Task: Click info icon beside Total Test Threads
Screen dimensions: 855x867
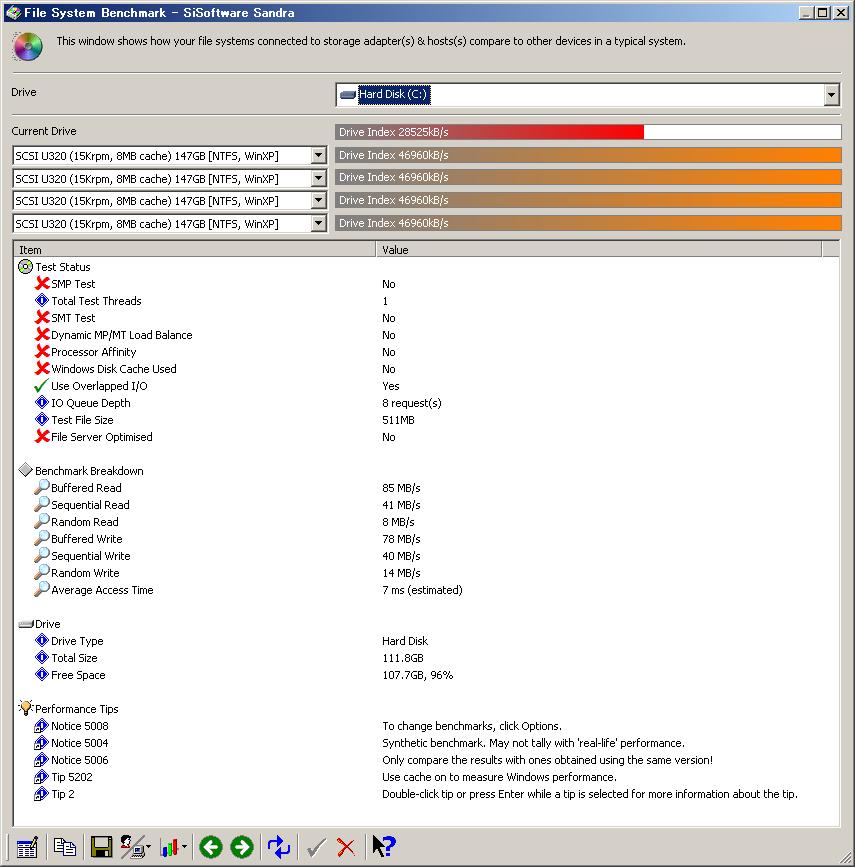Action: pos(42,300)
